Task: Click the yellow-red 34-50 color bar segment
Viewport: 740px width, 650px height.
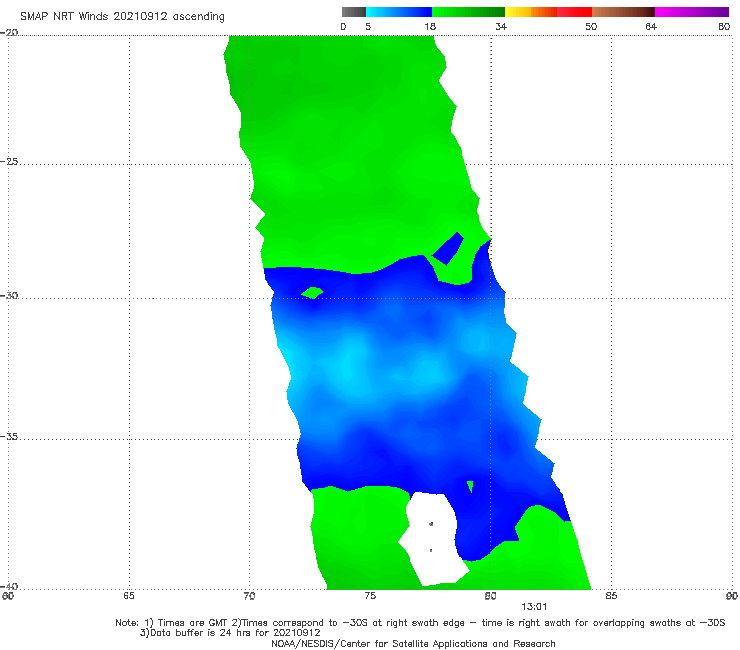Action: point(548,12)
